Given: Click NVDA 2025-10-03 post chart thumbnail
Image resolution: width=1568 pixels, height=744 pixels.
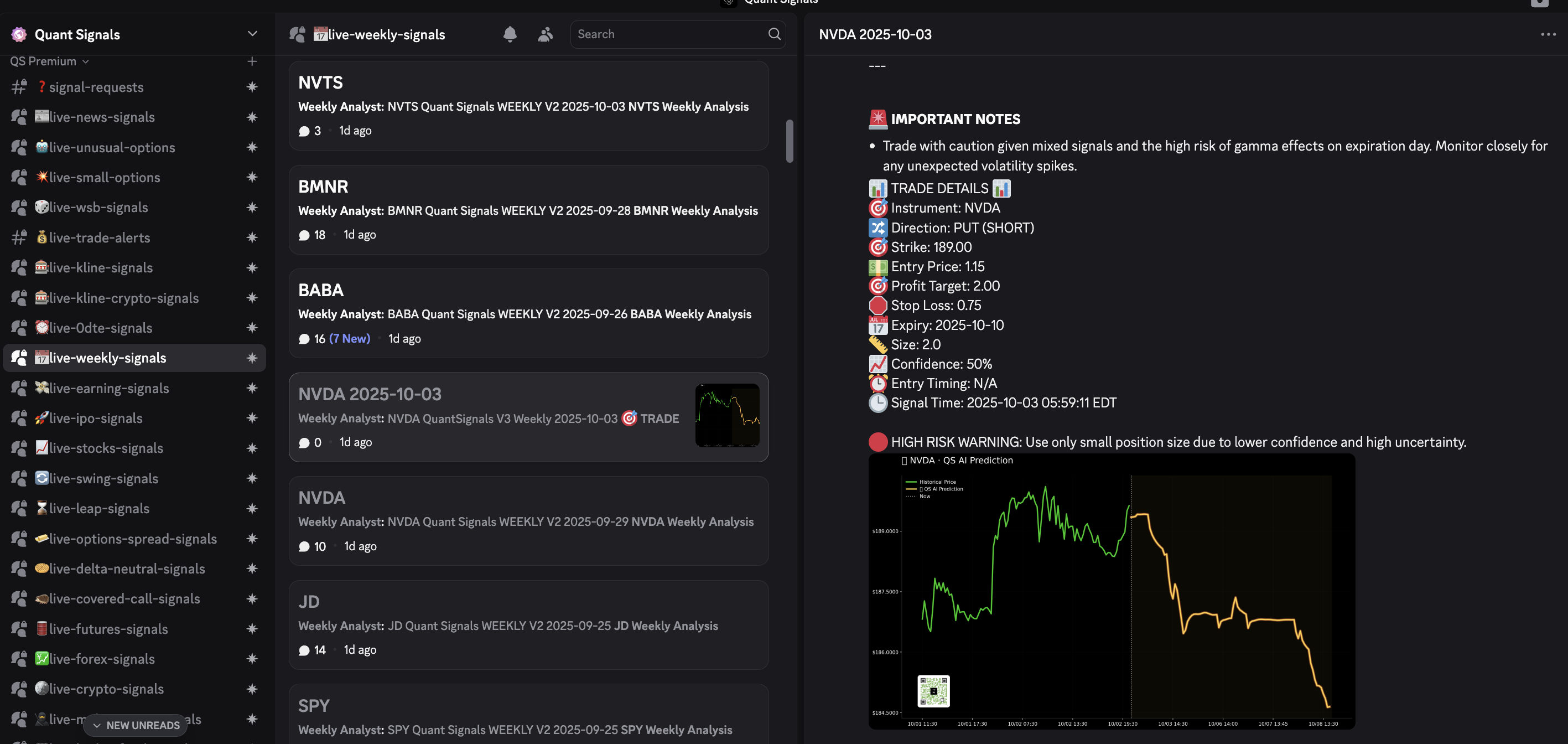Looking at the screenshot, I should pyautogui.click(x=728, y=415).
